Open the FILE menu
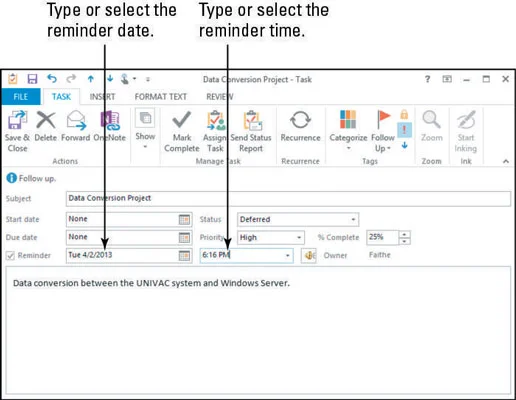 (21, 97)
